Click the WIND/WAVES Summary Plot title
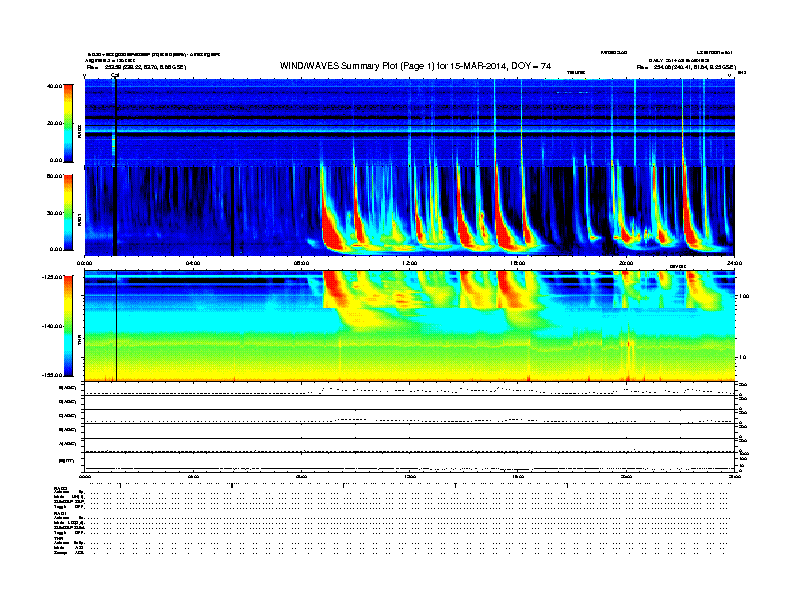Image resolution: width=792 pixels, height=612 pixels. (415, 66)
